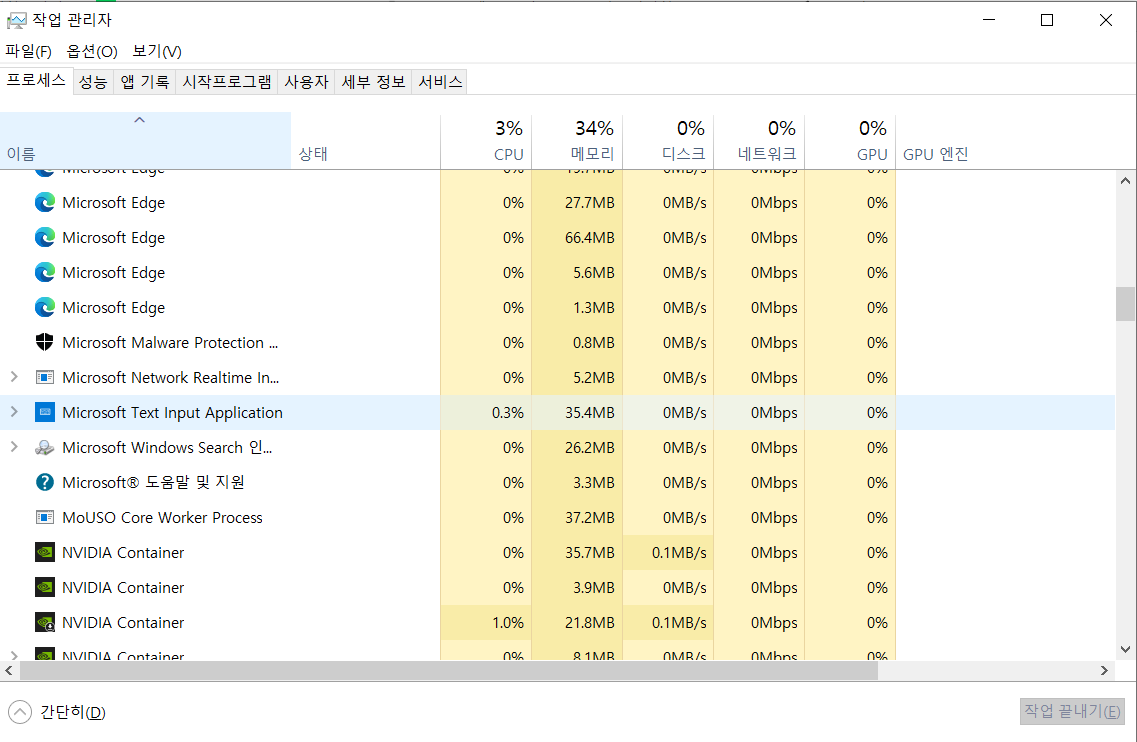Open the 파일(F) menu

29,51
